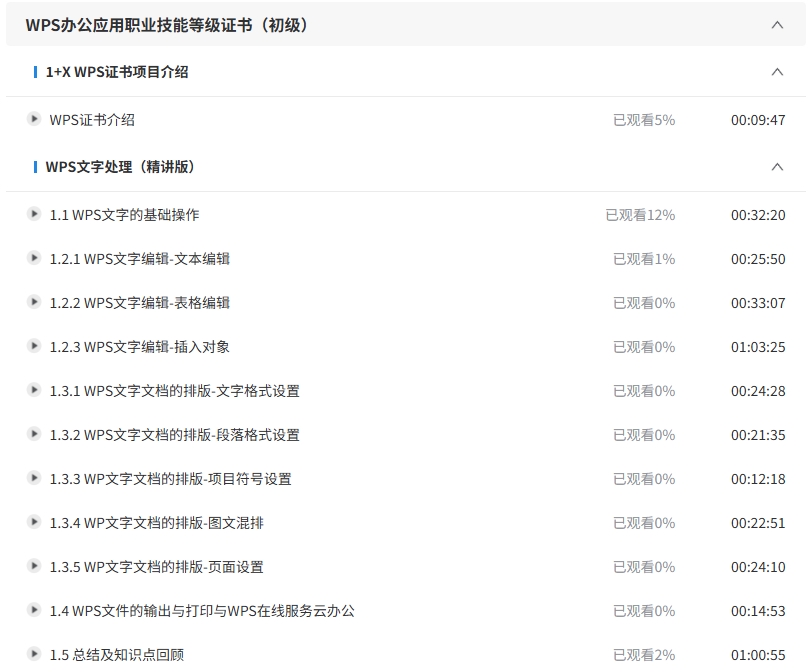Click the duration 00:21:35
Viewport: 810px width, 672px height.
[x=758, y=435]
